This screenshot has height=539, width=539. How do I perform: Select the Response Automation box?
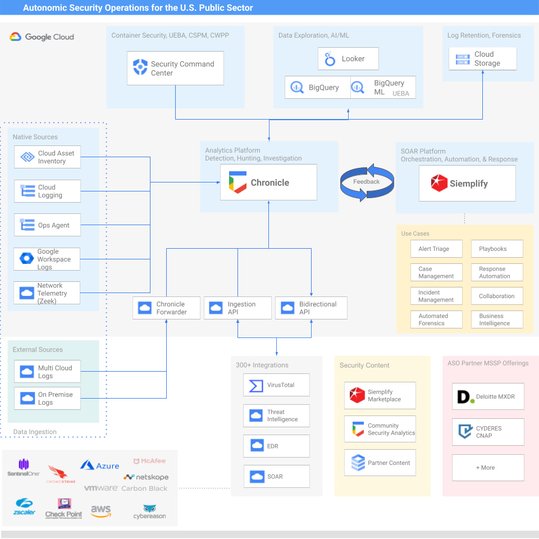497,272
